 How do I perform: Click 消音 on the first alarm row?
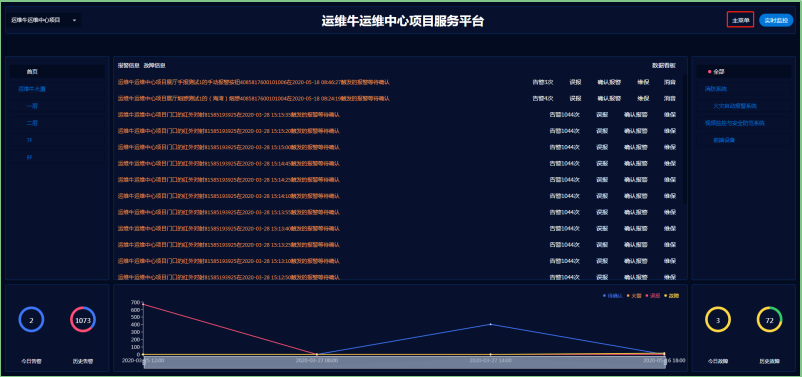[x=670, y=82]
